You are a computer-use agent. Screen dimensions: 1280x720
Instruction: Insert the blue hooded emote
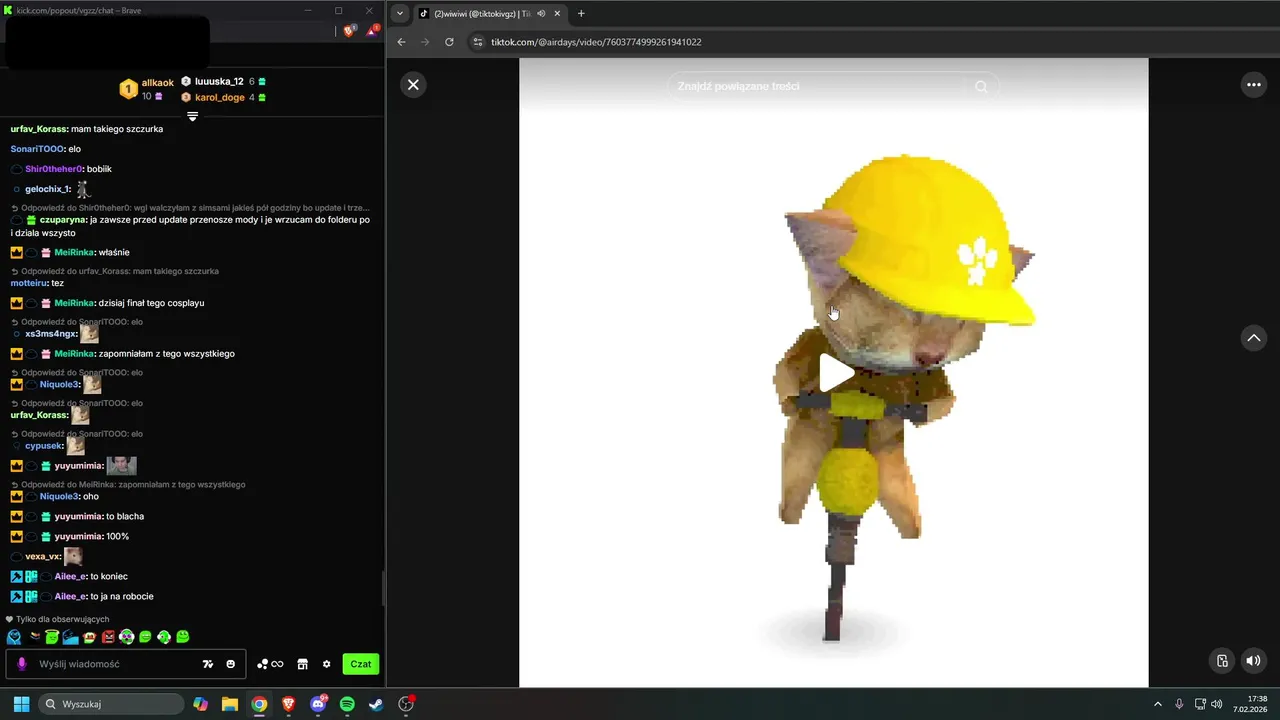pos(14,637)
